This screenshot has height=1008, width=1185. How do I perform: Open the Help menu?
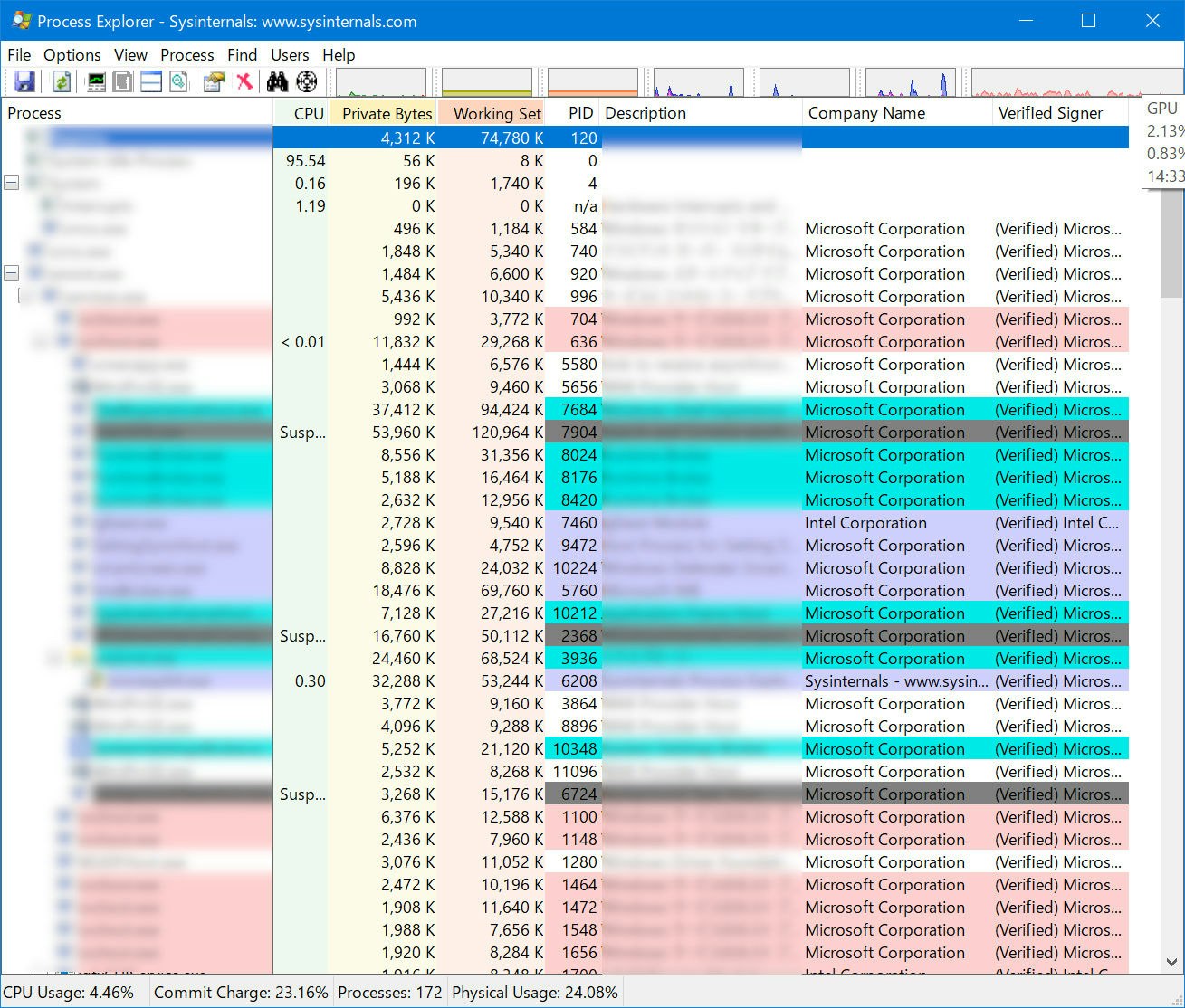(x=339, y=55)
